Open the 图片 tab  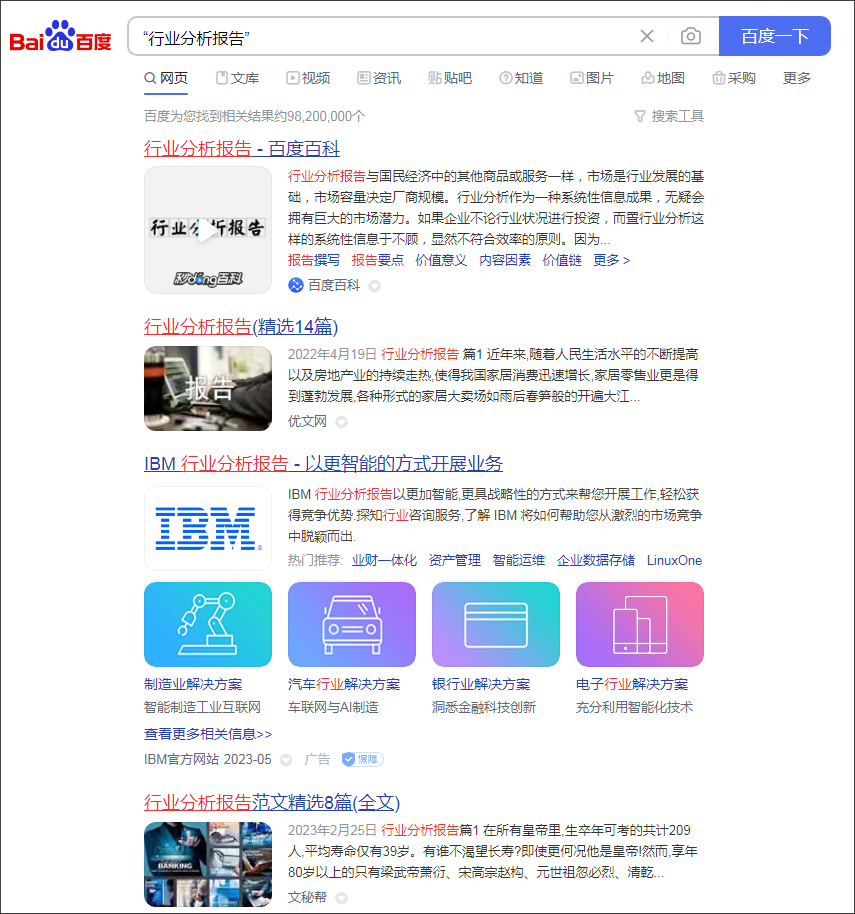pyautogui.click(x=592, y=78)
